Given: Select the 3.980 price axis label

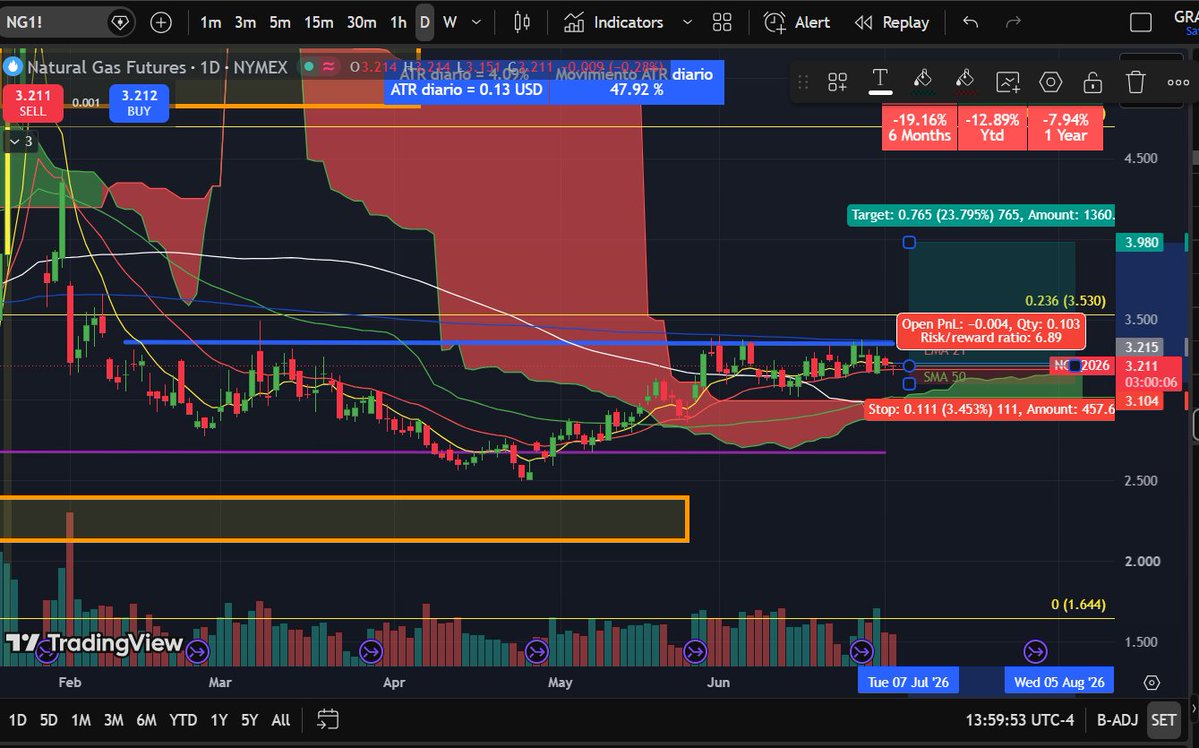Looking at the screenshot, I should pyautogui.click(x=1141, y=242).
